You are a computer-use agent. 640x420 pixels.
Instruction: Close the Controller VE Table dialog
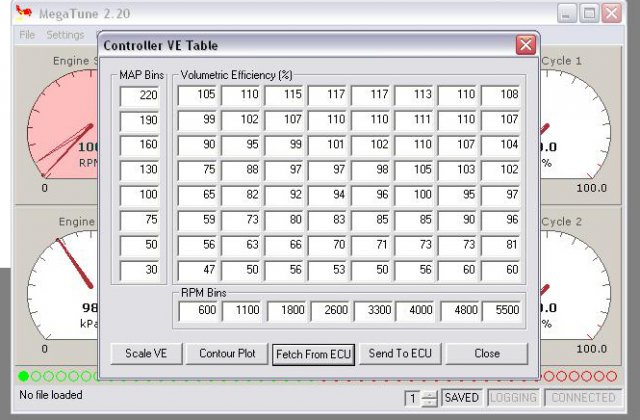[x=525, y=45]
